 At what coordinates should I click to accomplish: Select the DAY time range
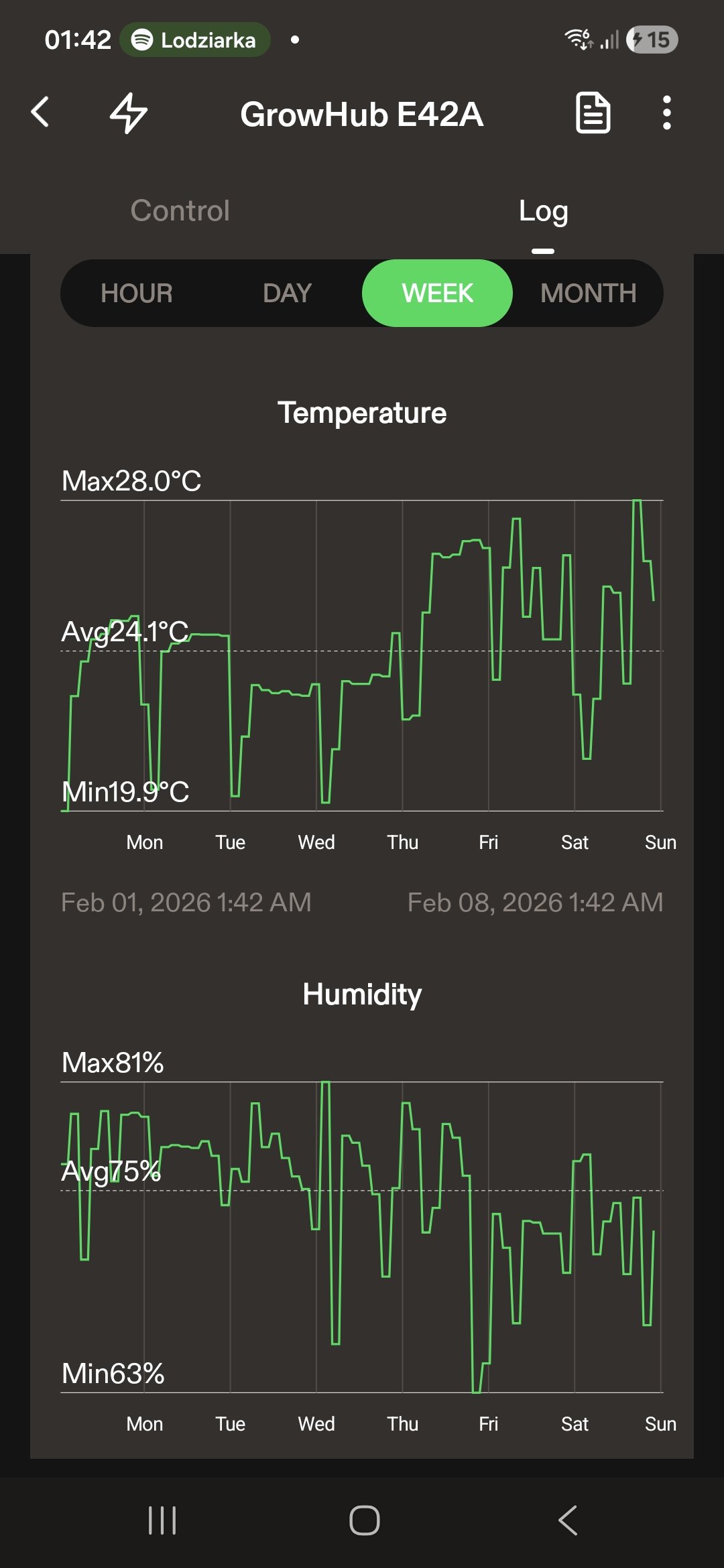pyautogui.click(x=287, y=293)
